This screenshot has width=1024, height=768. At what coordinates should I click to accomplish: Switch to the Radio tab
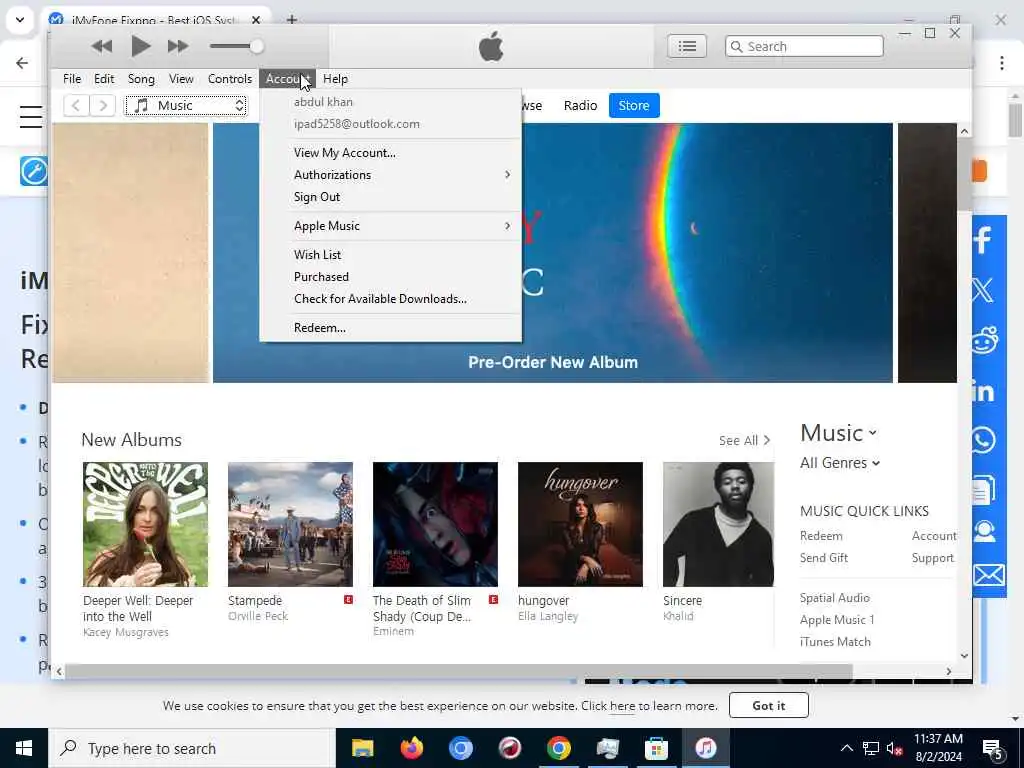[580, 105]
